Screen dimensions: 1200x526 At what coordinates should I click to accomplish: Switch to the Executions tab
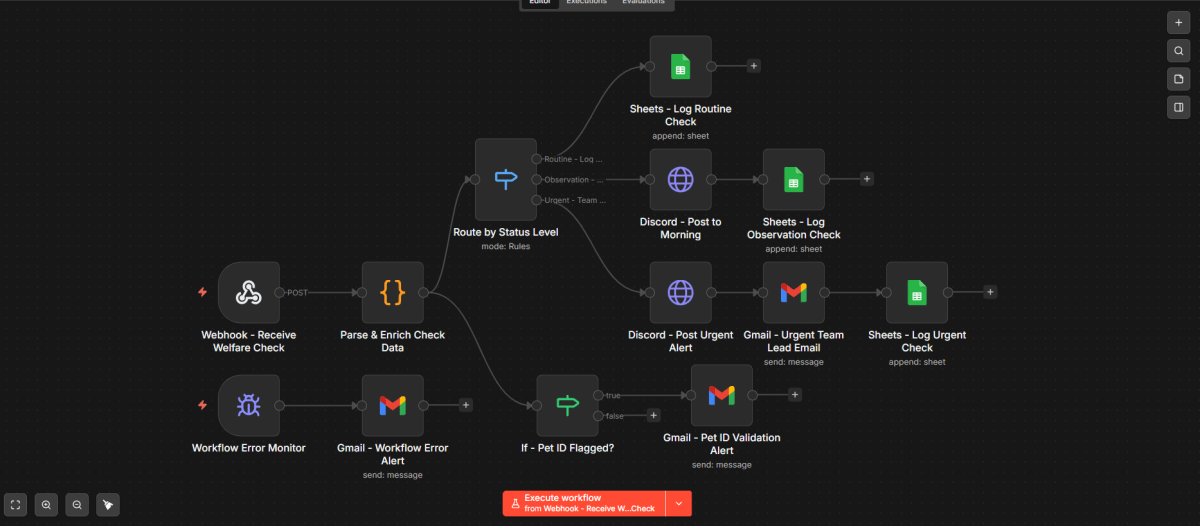(586, 3)
